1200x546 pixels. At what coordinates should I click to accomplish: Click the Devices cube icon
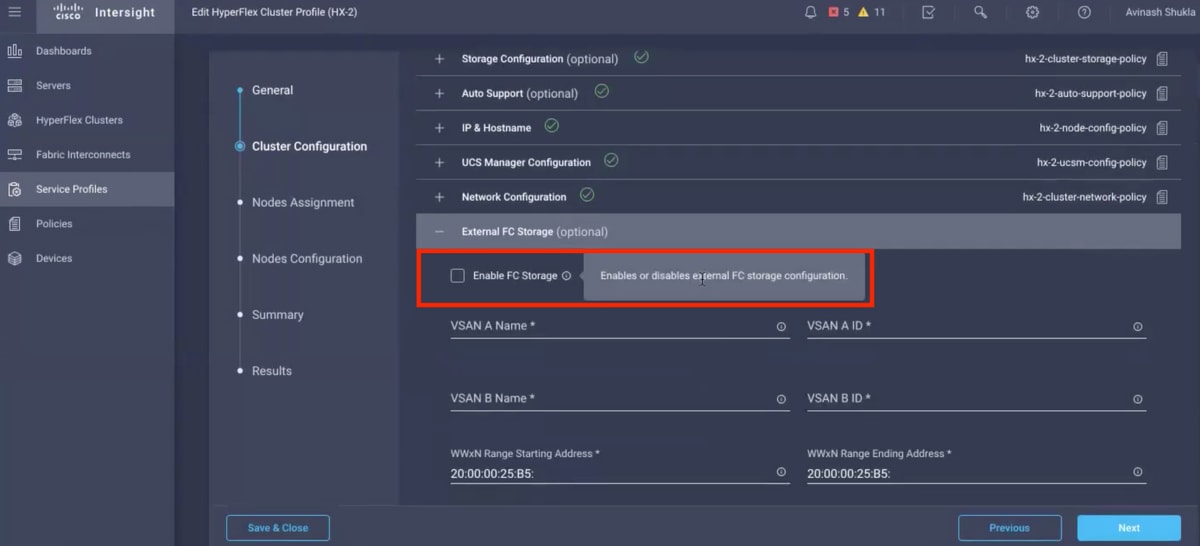point(14,258)
